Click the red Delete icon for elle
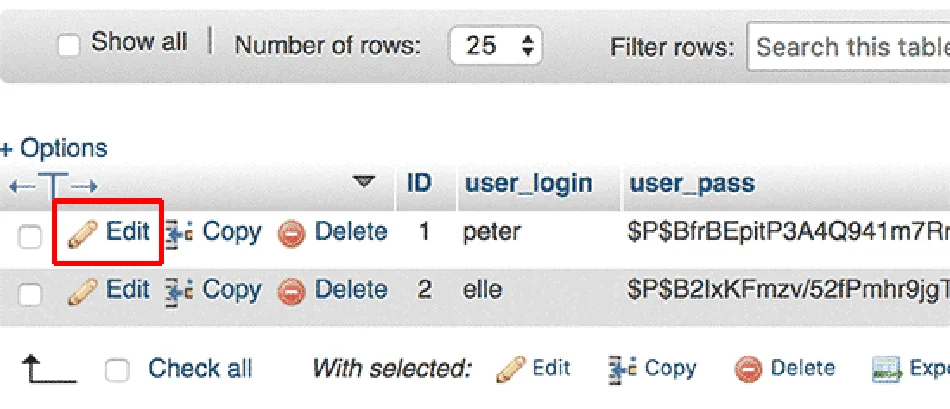 [290, 292]
